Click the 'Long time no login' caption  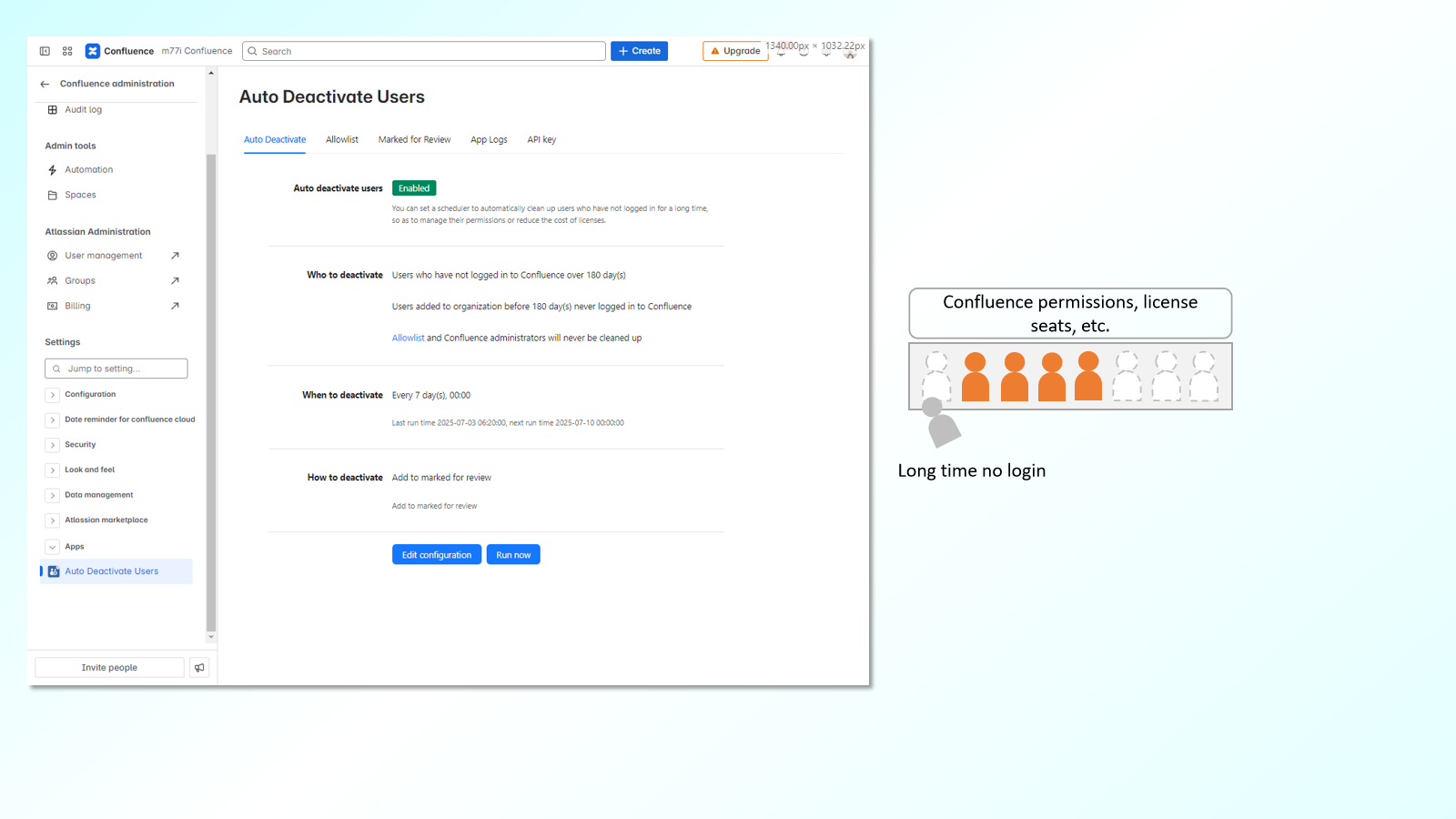tap(972, 470)
